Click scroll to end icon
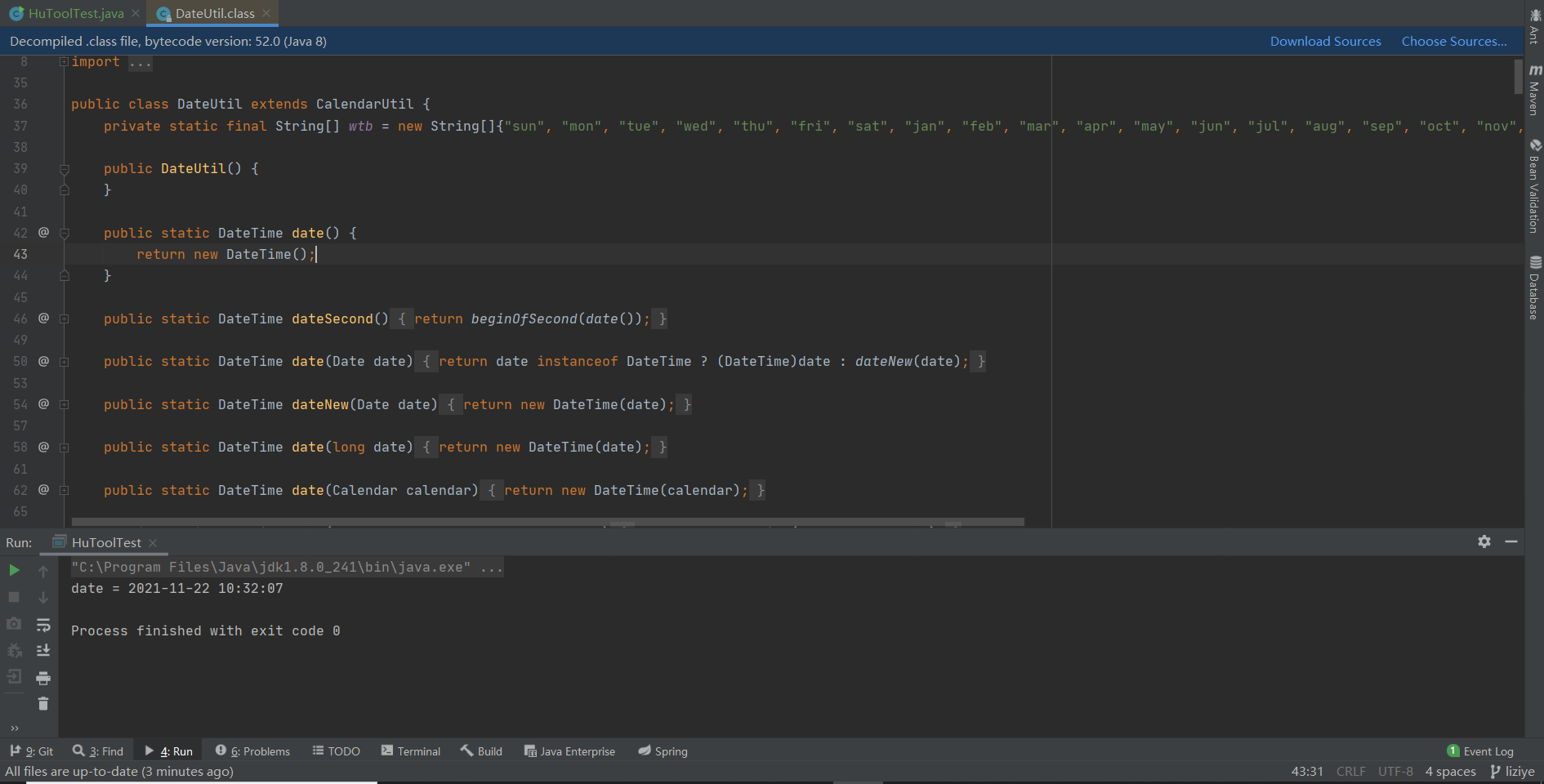The width and height of the screenshot is (1544, 784). 43,651
